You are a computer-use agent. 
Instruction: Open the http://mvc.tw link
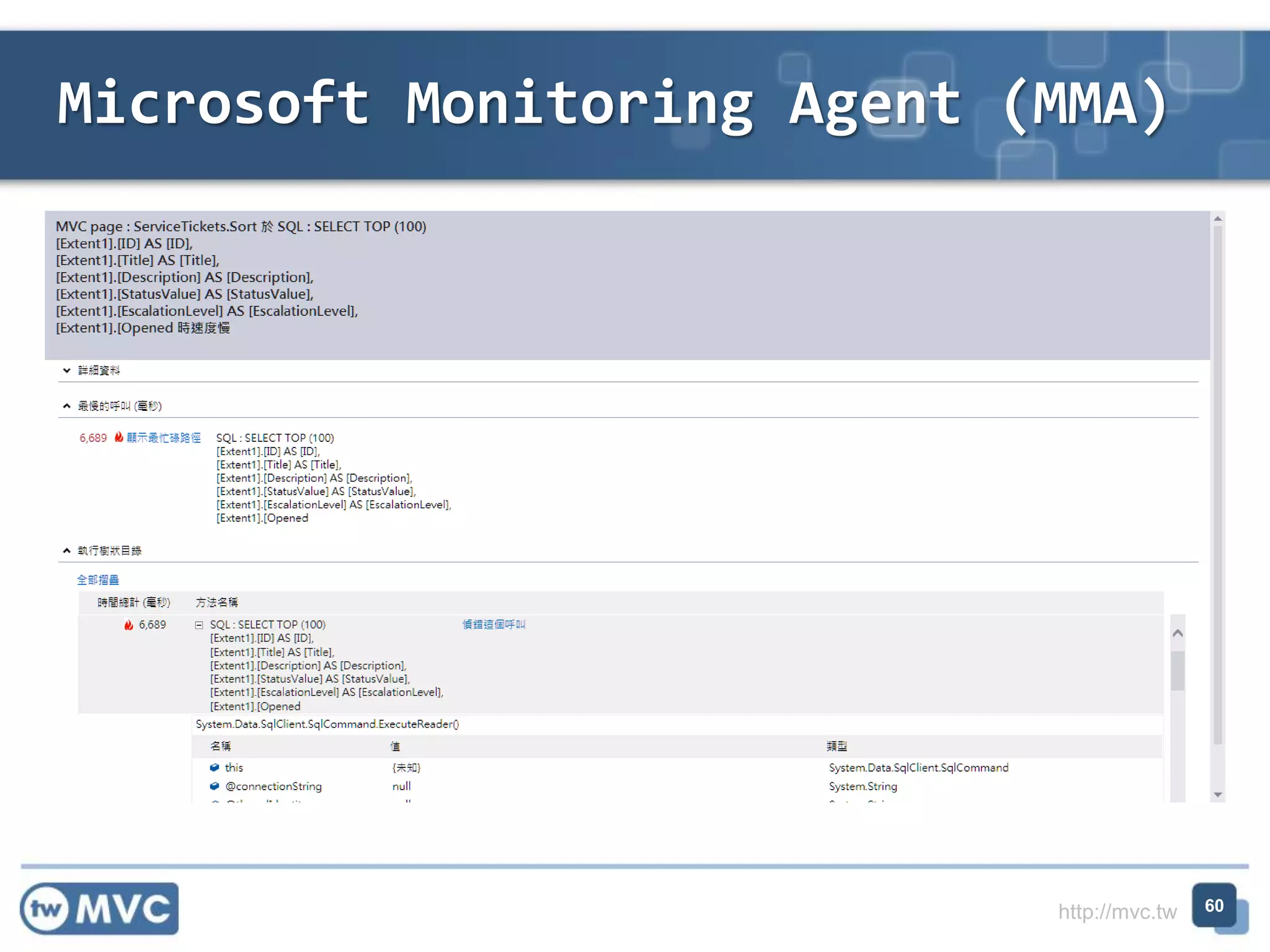[1117, 911]
